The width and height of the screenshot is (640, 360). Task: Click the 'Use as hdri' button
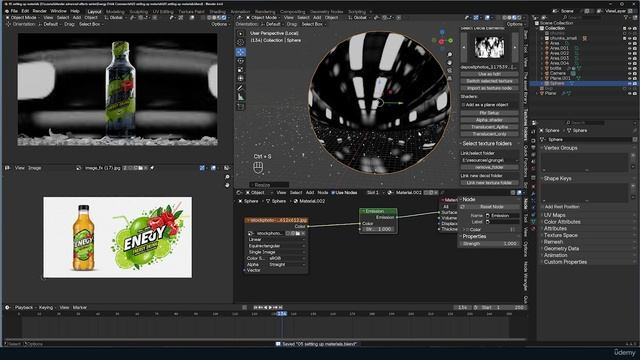point(489,74)
